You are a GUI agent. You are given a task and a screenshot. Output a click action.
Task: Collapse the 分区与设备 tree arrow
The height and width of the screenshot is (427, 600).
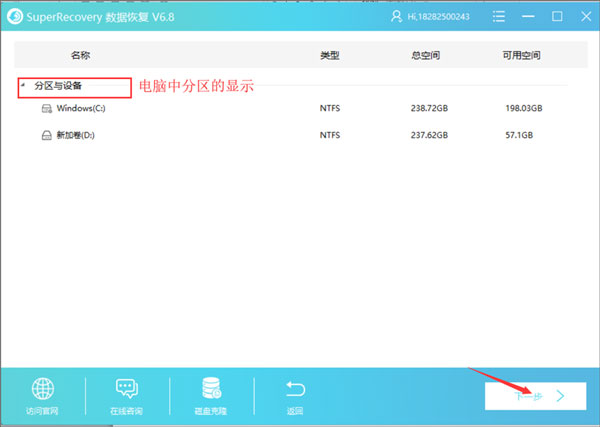point(22,86)
